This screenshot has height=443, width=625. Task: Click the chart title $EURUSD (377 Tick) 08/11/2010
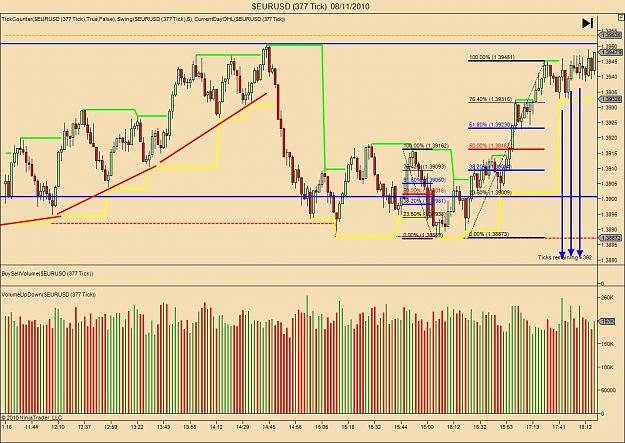point(311,6)
